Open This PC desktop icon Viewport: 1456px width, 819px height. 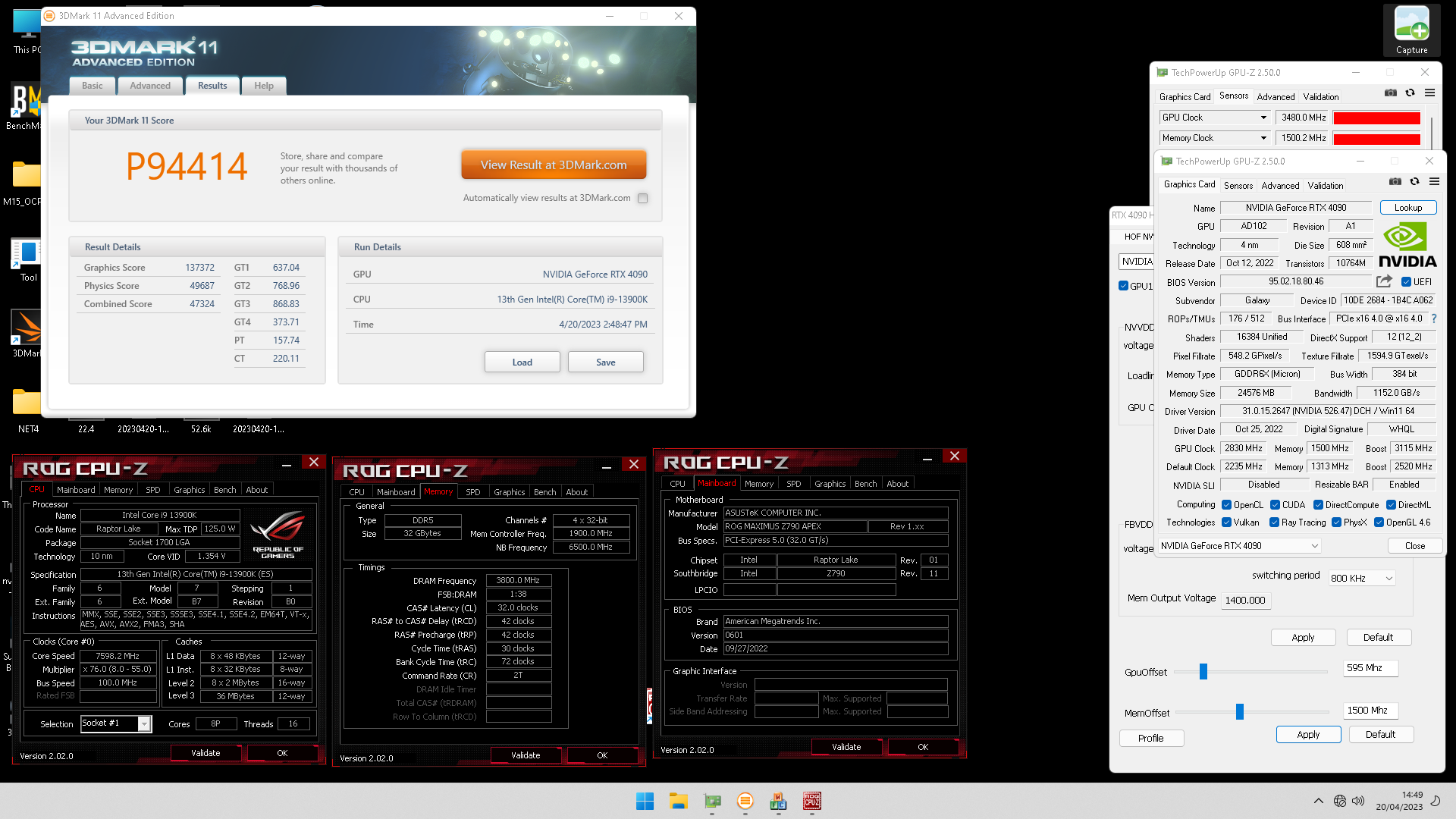(x=27, y=30)
